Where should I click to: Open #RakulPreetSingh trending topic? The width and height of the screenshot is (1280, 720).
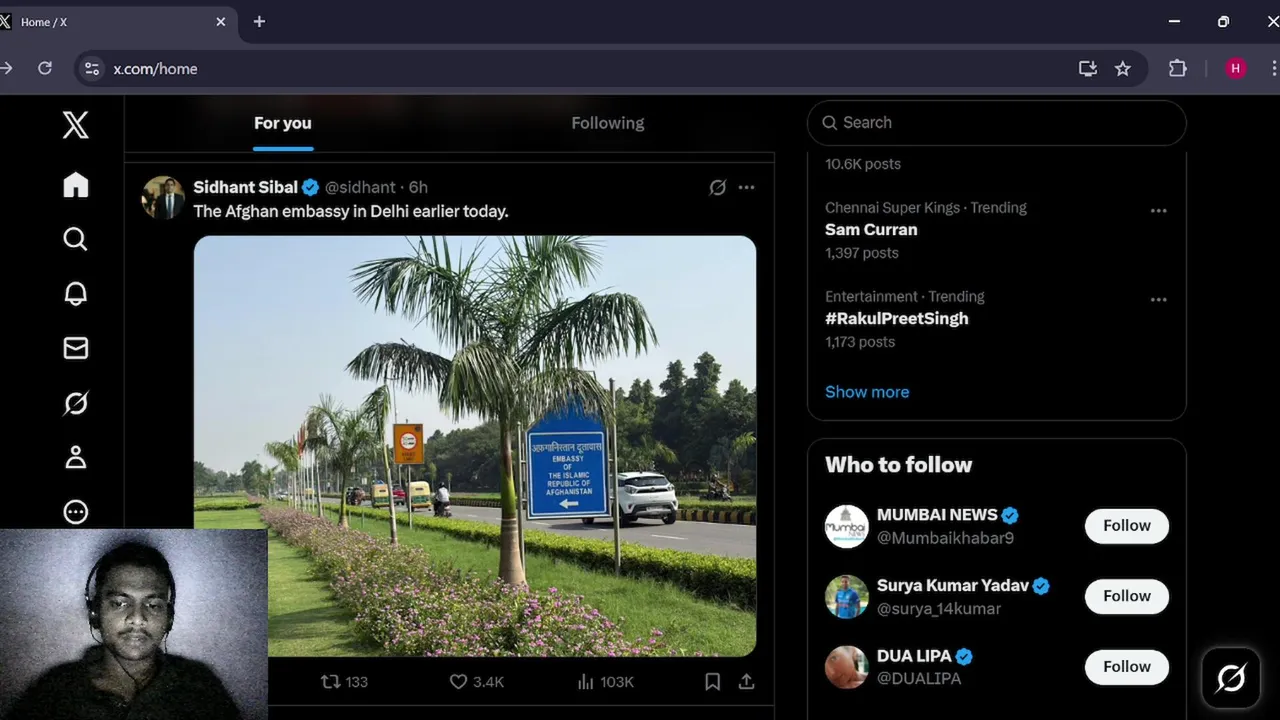(x=896, y=319)
